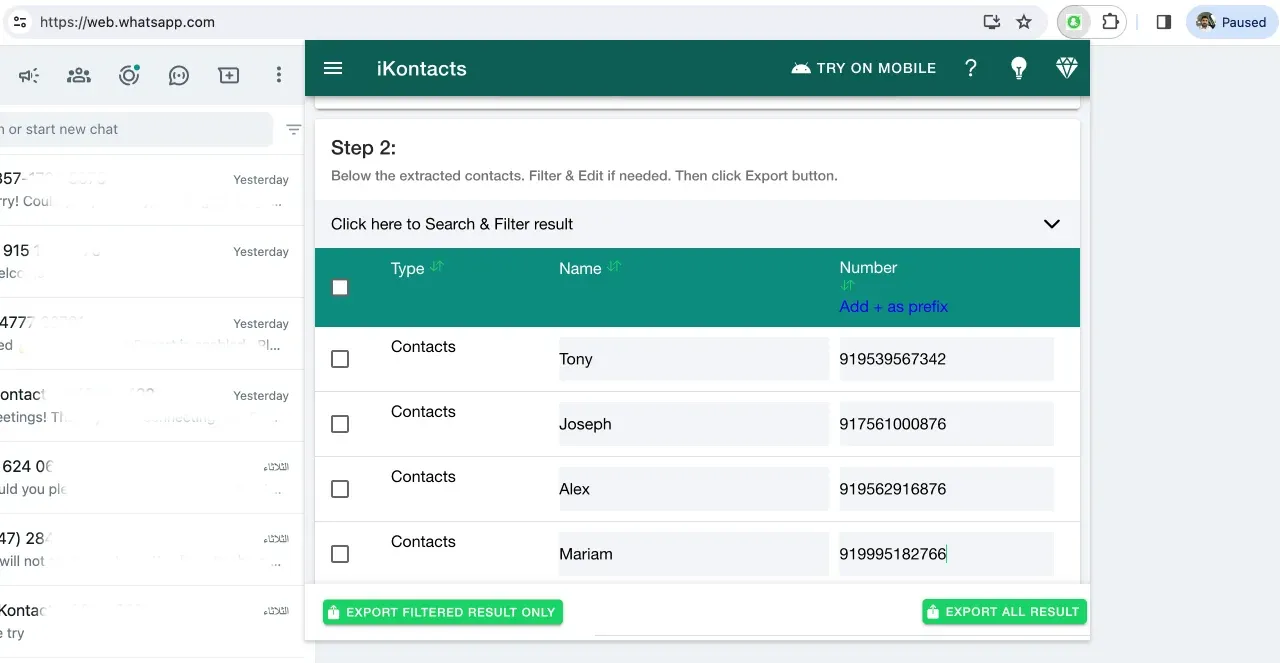1280x663 pixels.
Task: Edit the Alex name field
Action: pyautogui.click(x=693, y=489)
